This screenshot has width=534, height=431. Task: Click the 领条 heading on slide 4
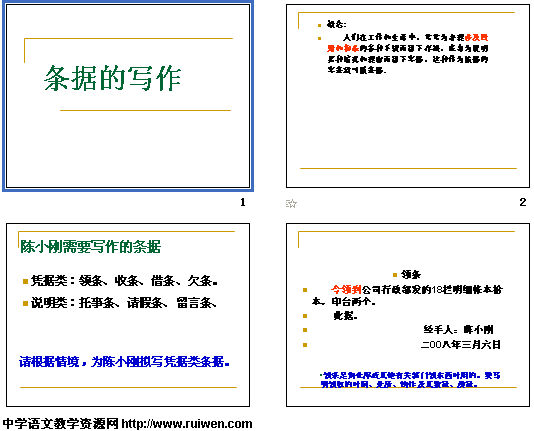[x=411, y=274]
